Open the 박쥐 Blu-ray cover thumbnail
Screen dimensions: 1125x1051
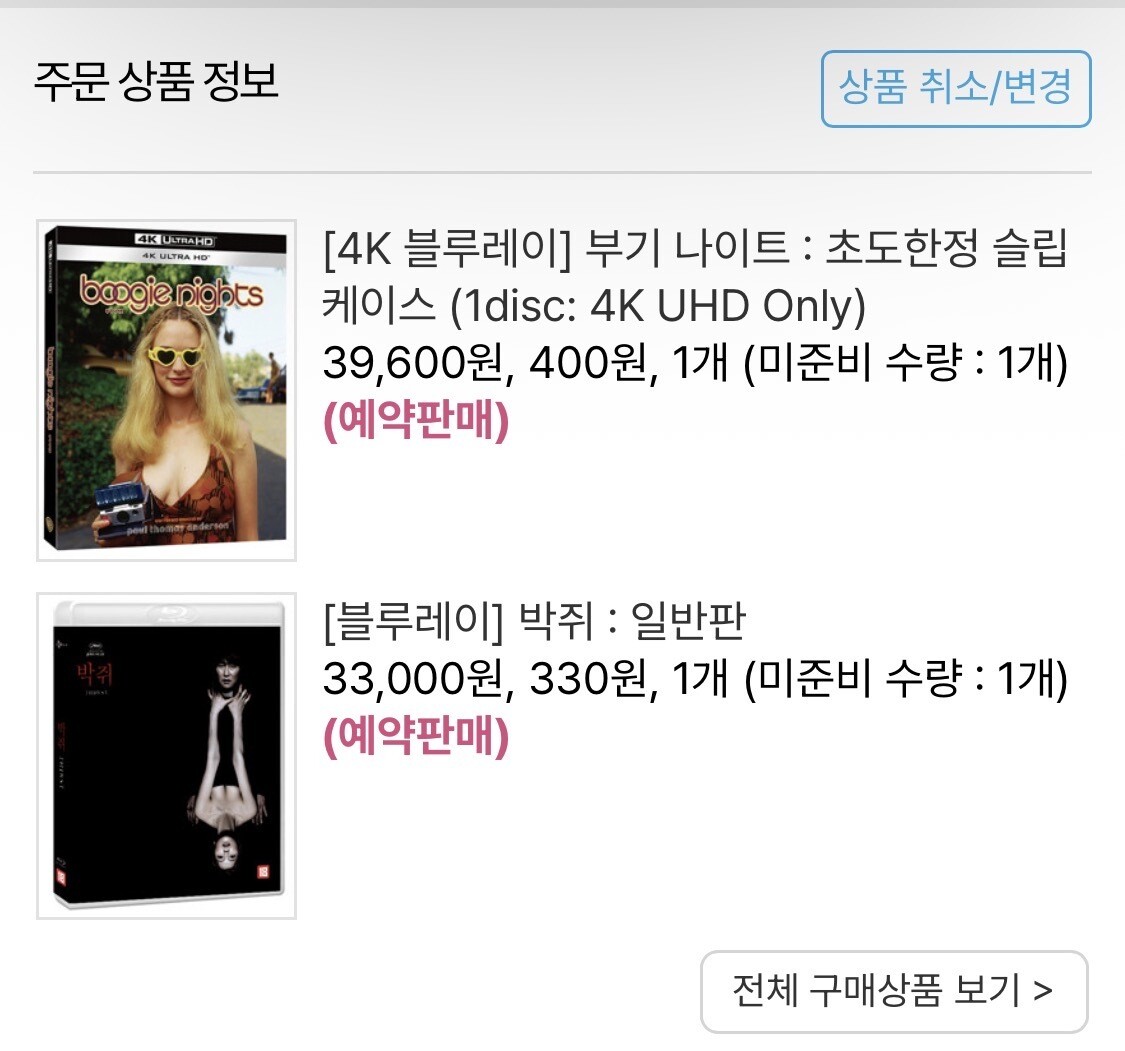point(166,755)
